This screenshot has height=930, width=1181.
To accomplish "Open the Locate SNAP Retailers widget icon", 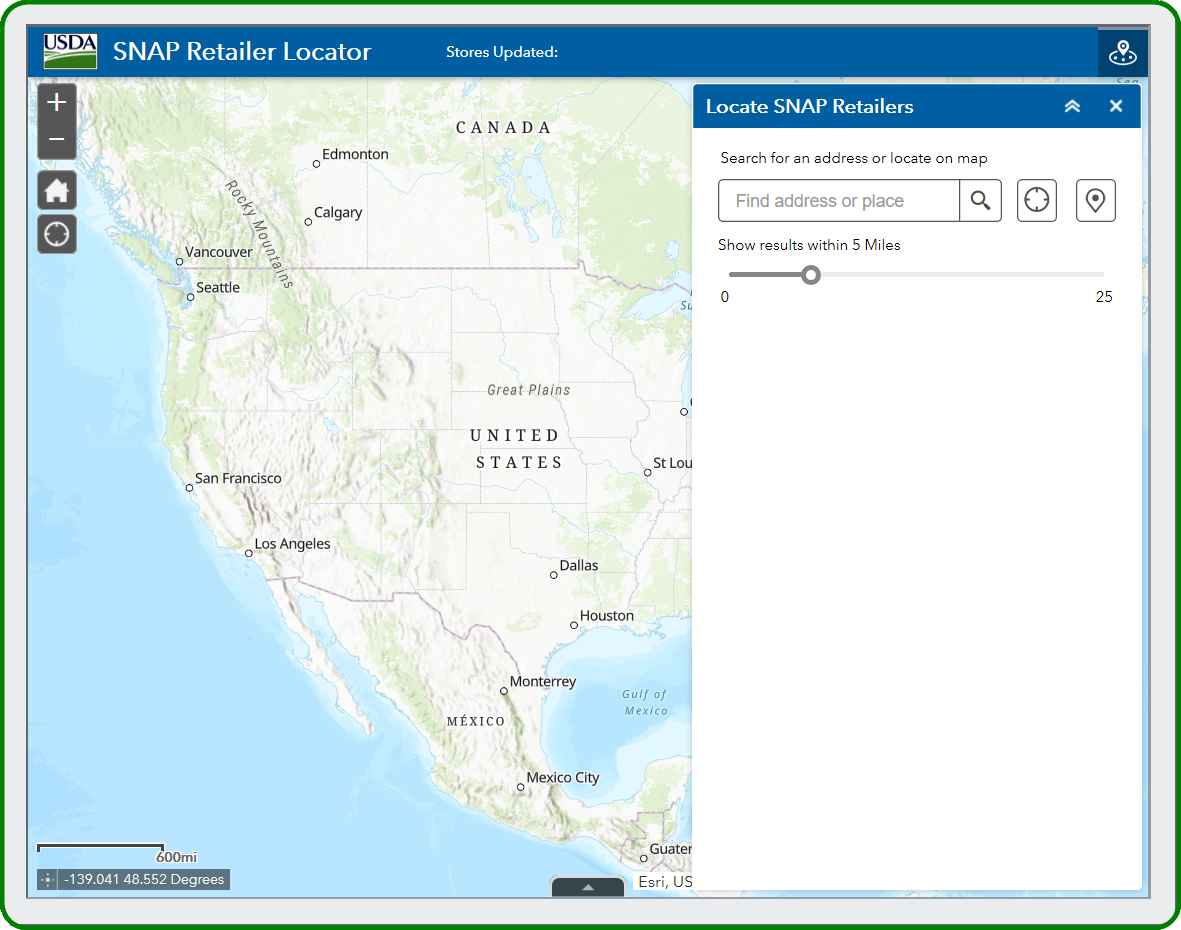I will (1122, 53).
